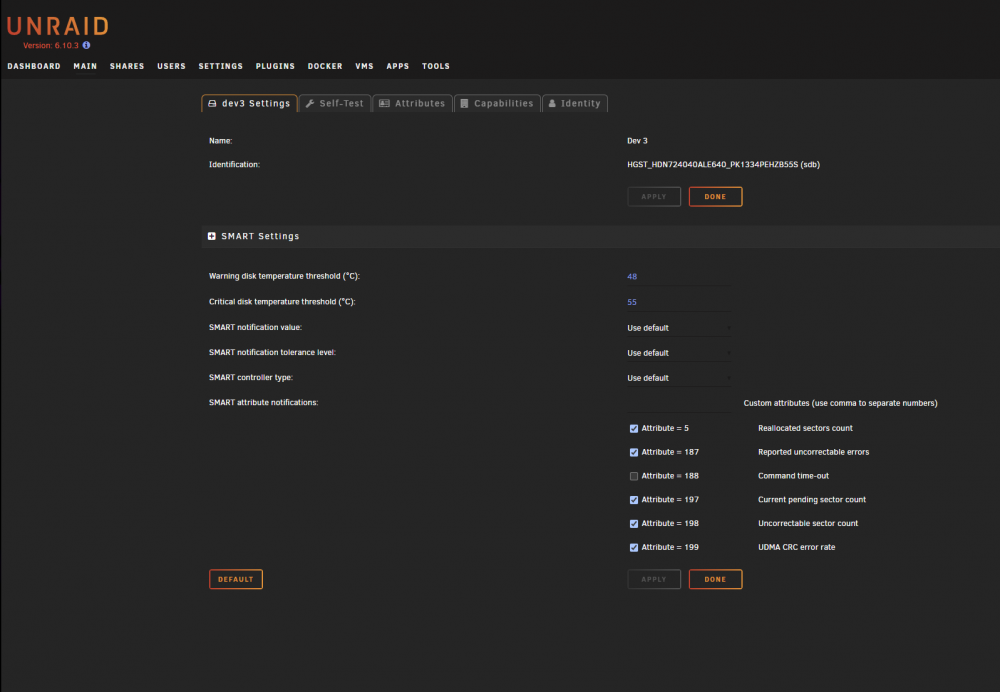The width and height of the screenshot is (1000, 692).
Task: Enable Attribute = 188 command time-out
Action: click(x=634, y=476)
